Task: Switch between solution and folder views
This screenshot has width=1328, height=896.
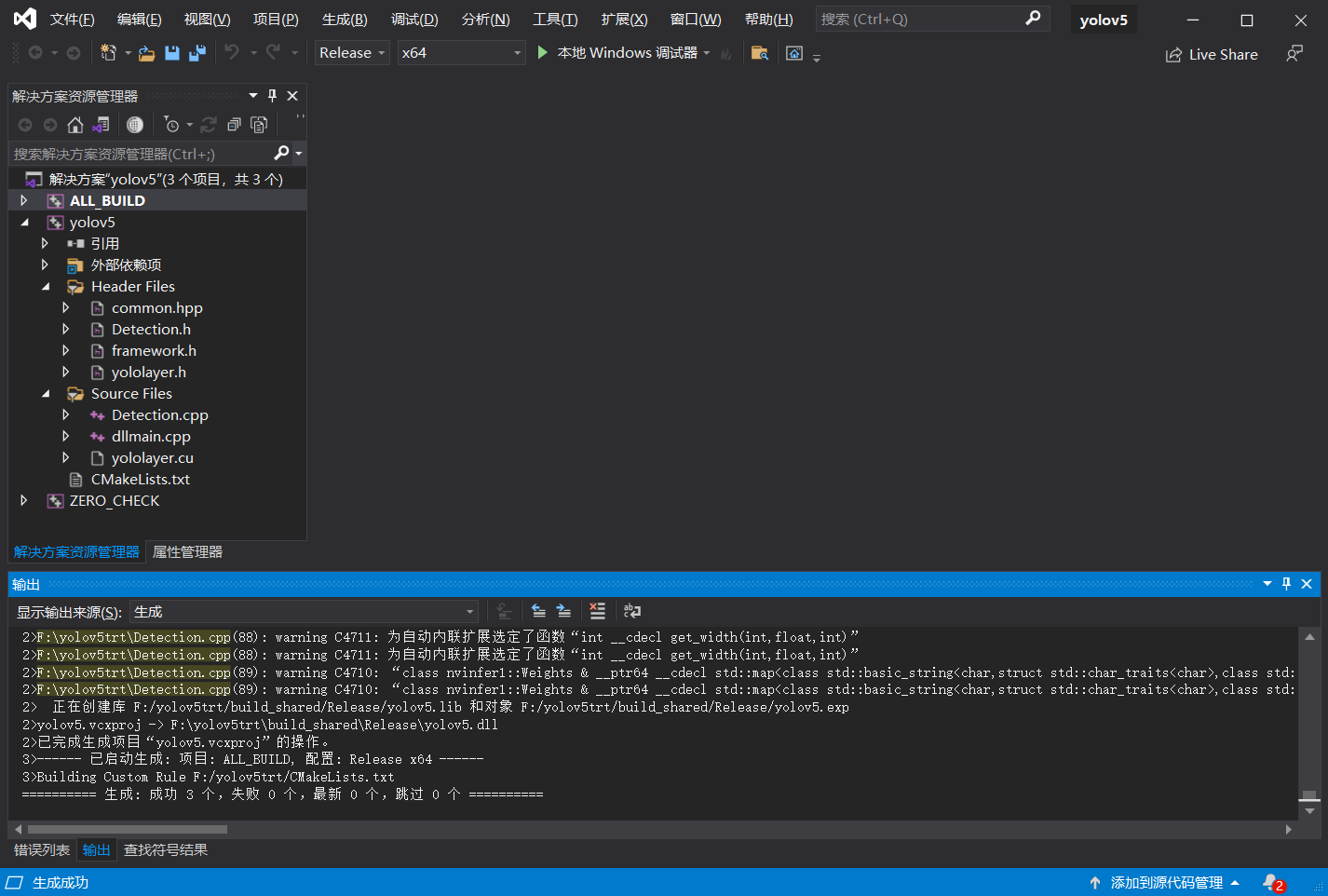Action: click(x=102, y=125)
